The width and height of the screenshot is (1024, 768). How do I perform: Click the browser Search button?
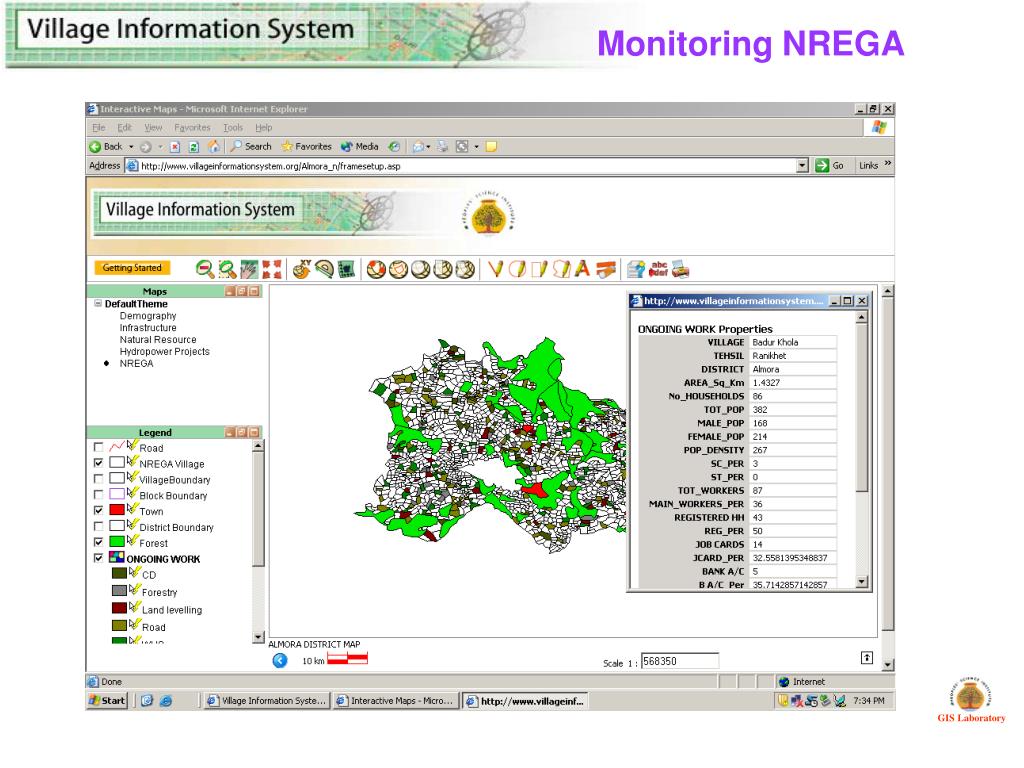(x=251, y=147)
